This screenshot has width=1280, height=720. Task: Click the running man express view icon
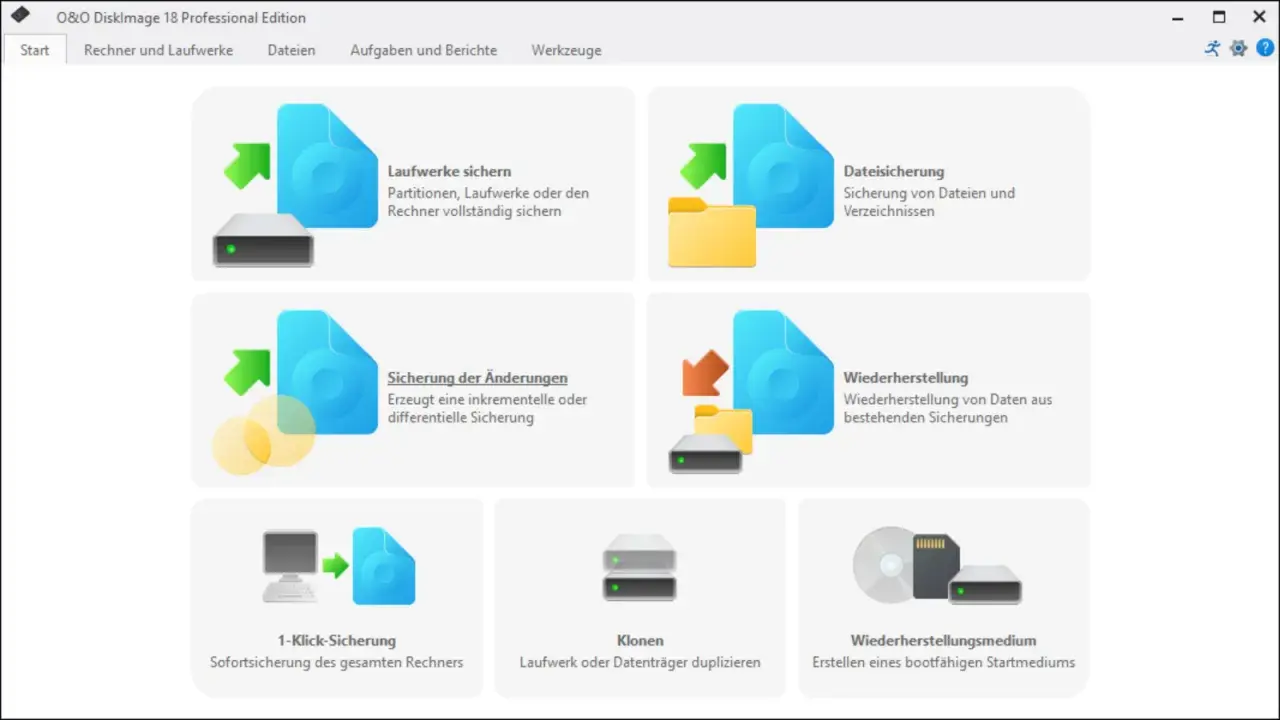[1212, 48]
